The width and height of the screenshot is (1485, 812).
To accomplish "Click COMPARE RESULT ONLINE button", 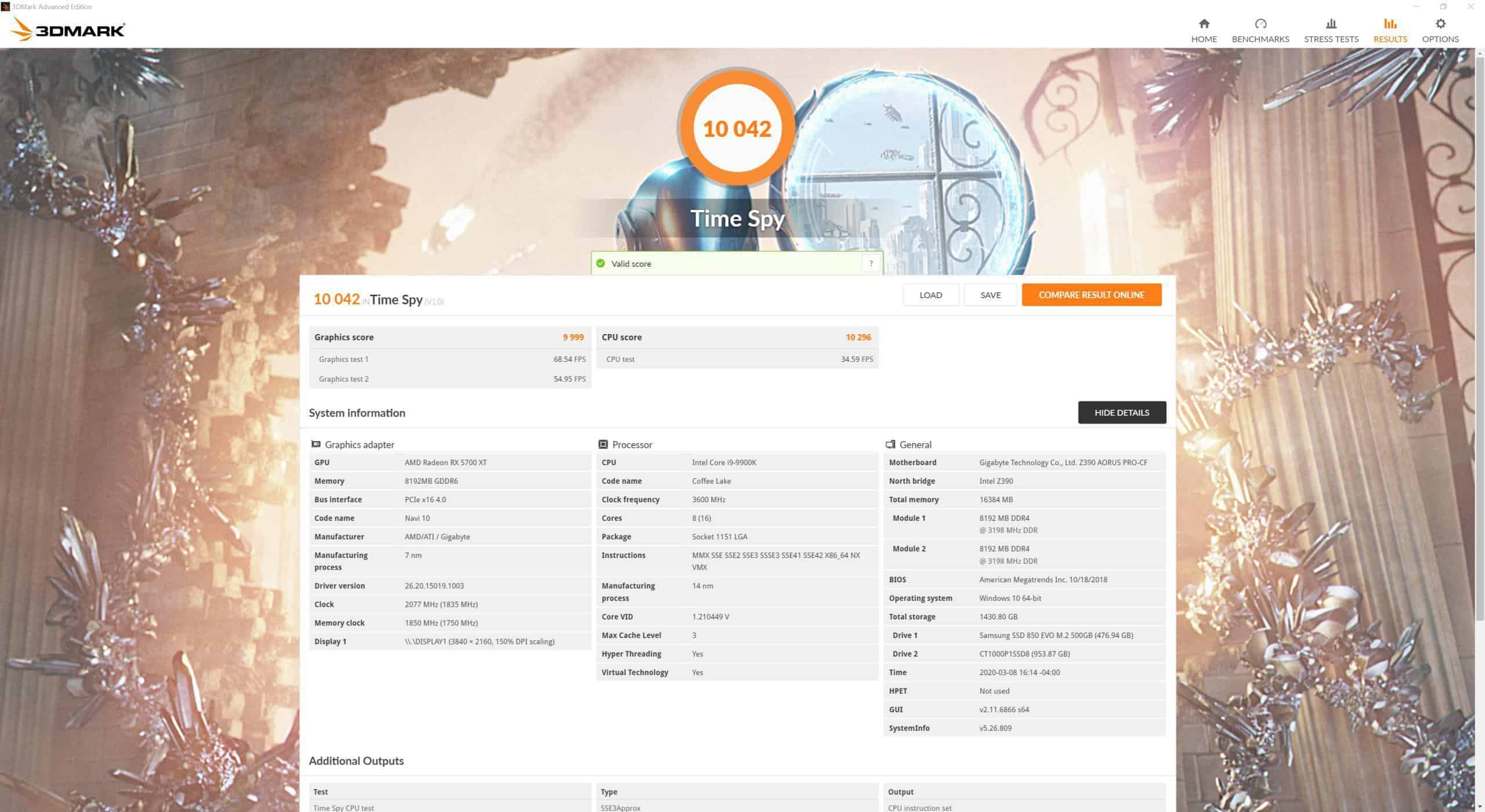I will point(1091,295).
